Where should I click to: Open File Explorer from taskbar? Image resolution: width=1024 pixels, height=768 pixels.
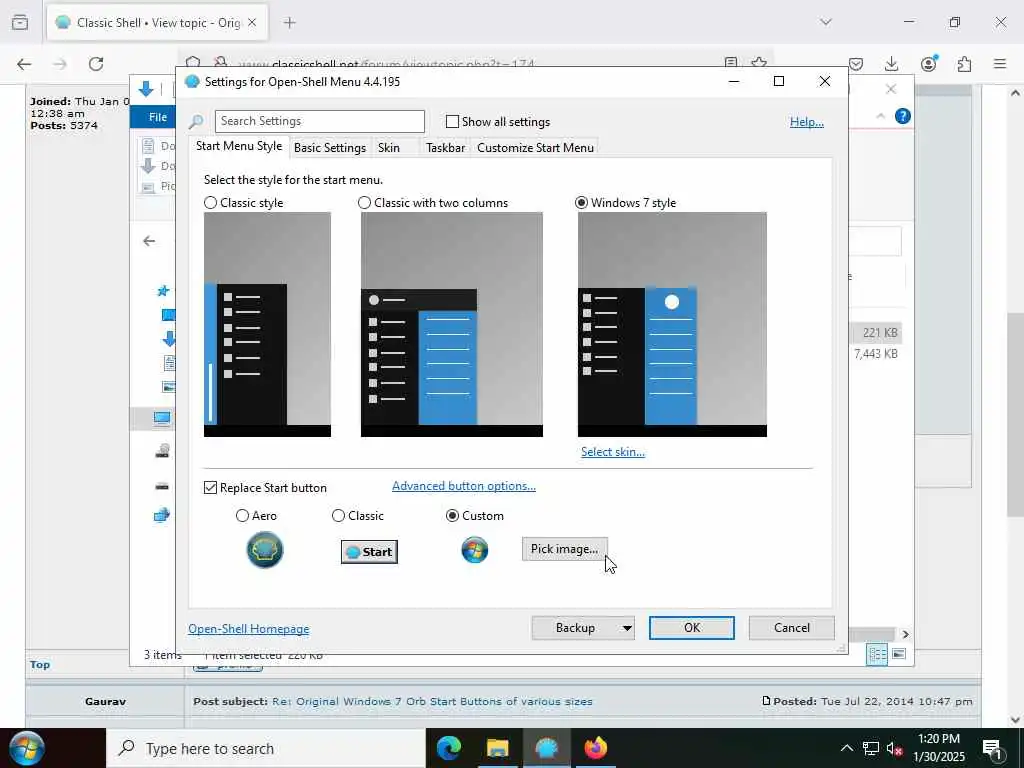[498, 748]
